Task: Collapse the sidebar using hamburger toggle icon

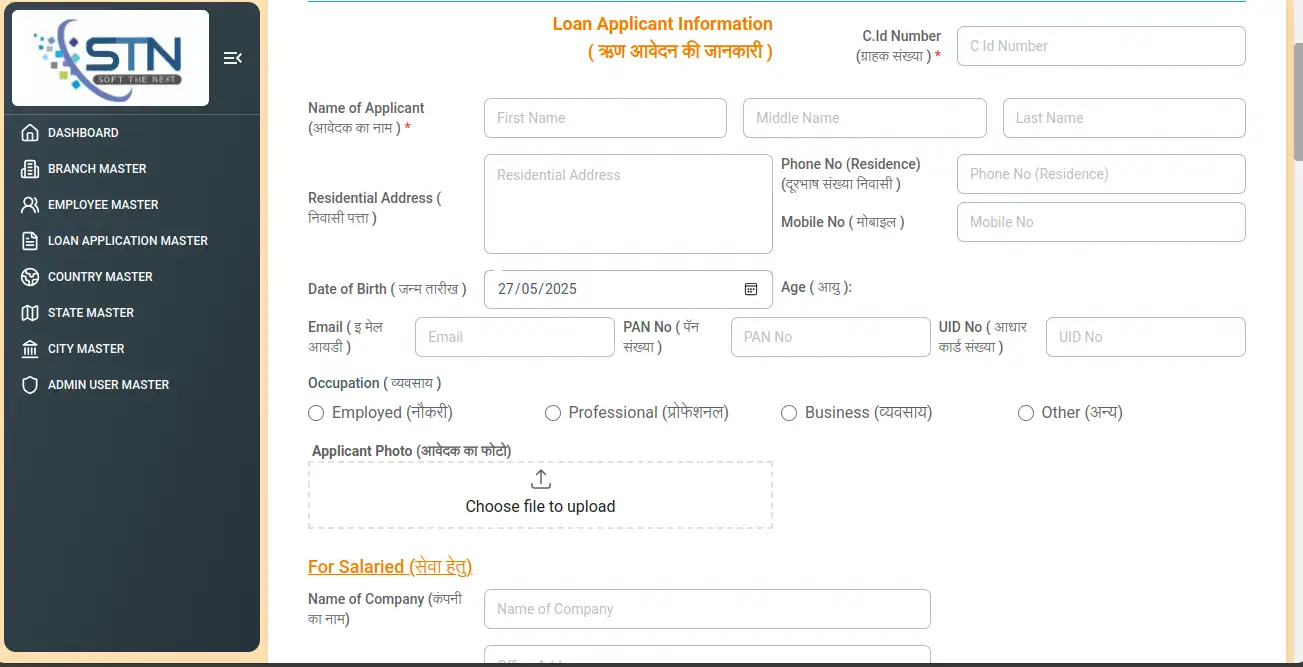Action: pos(232,58)
